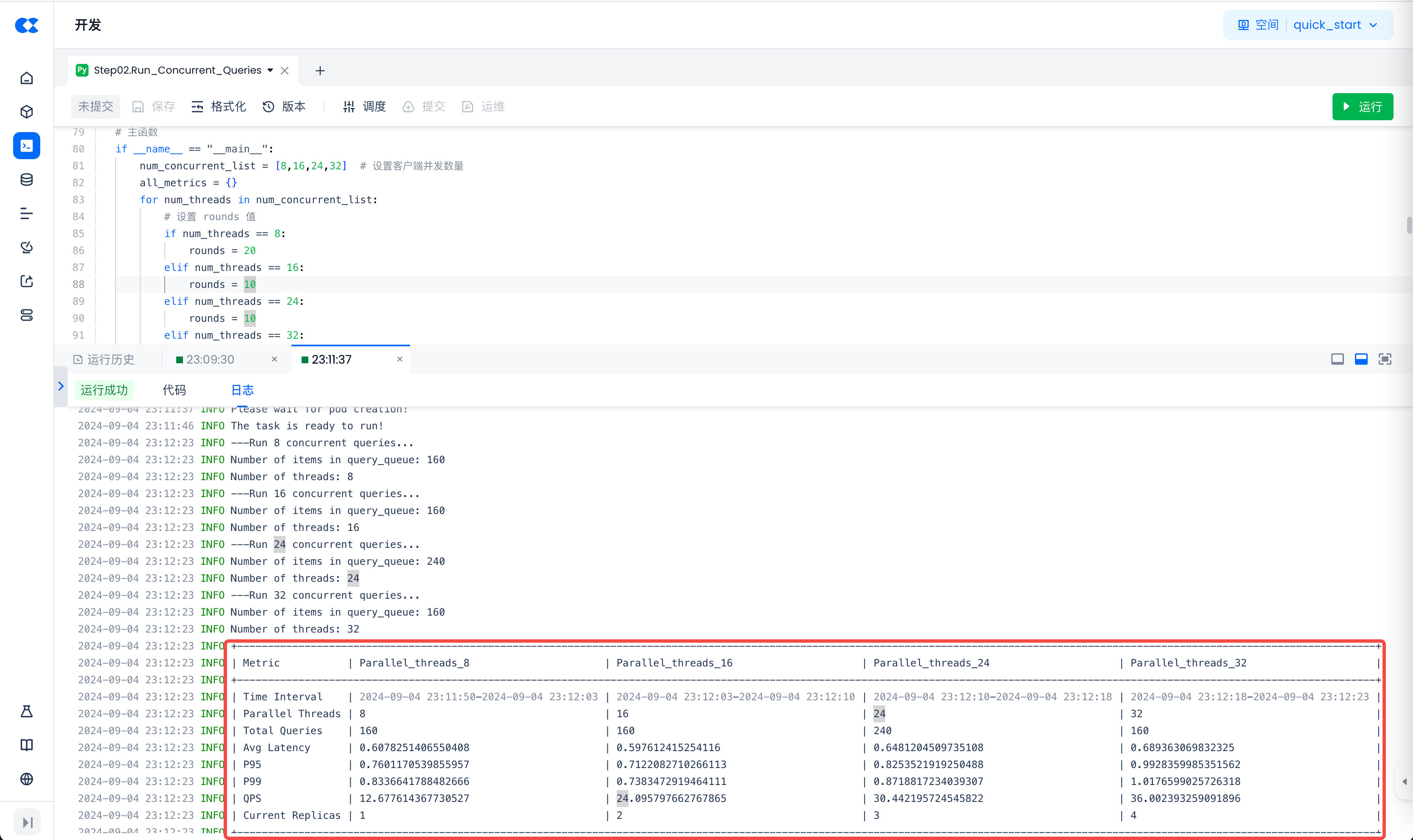Open the share/export icon in sidebar
The width and height of the screenshot is (1413, 840).
(x=27, y=281)
